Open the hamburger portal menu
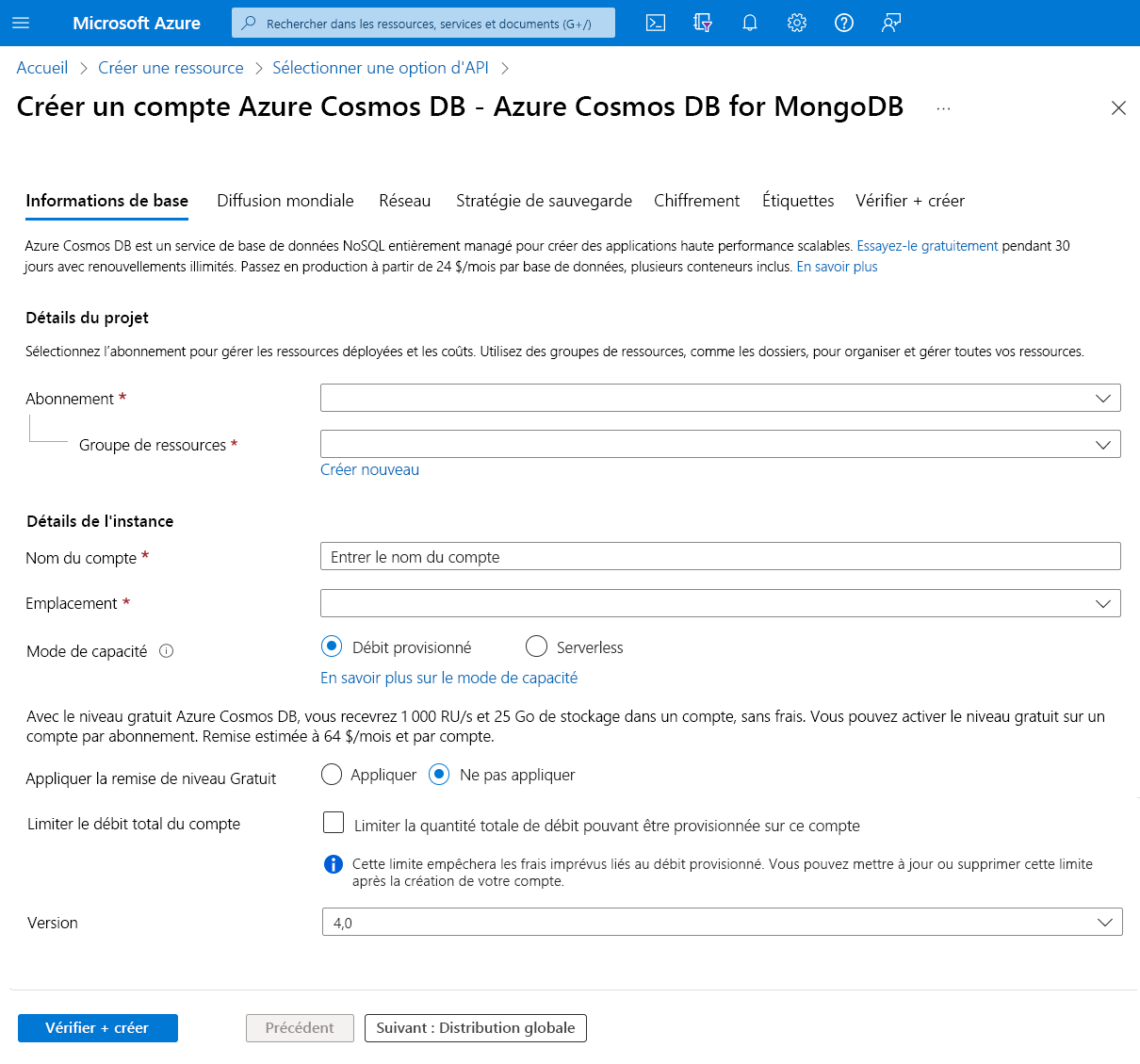 (x=21, y=23)
